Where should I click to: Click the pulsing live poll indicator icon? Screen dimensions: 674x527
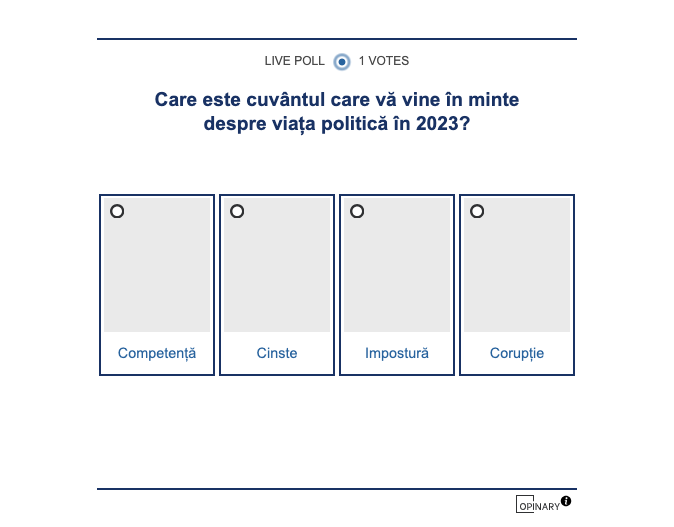342,61
